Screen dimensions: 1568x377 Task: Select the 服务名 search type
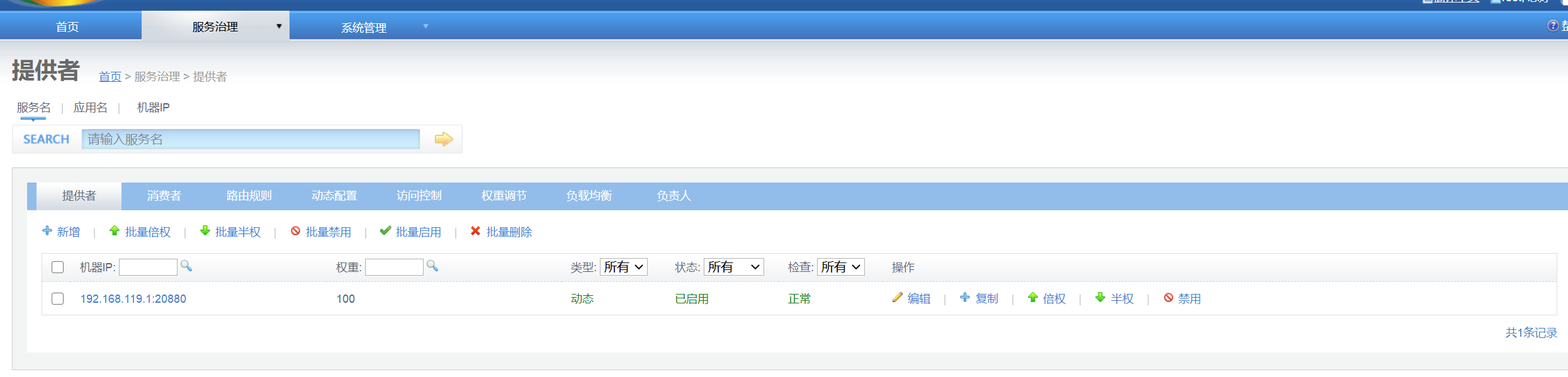coord(34,108)
